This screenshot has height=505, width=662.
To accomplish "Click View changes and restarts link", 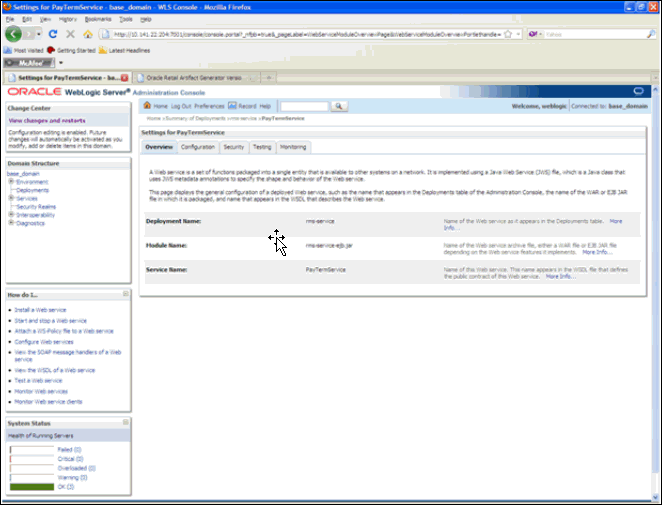I will tap(47, 121).
